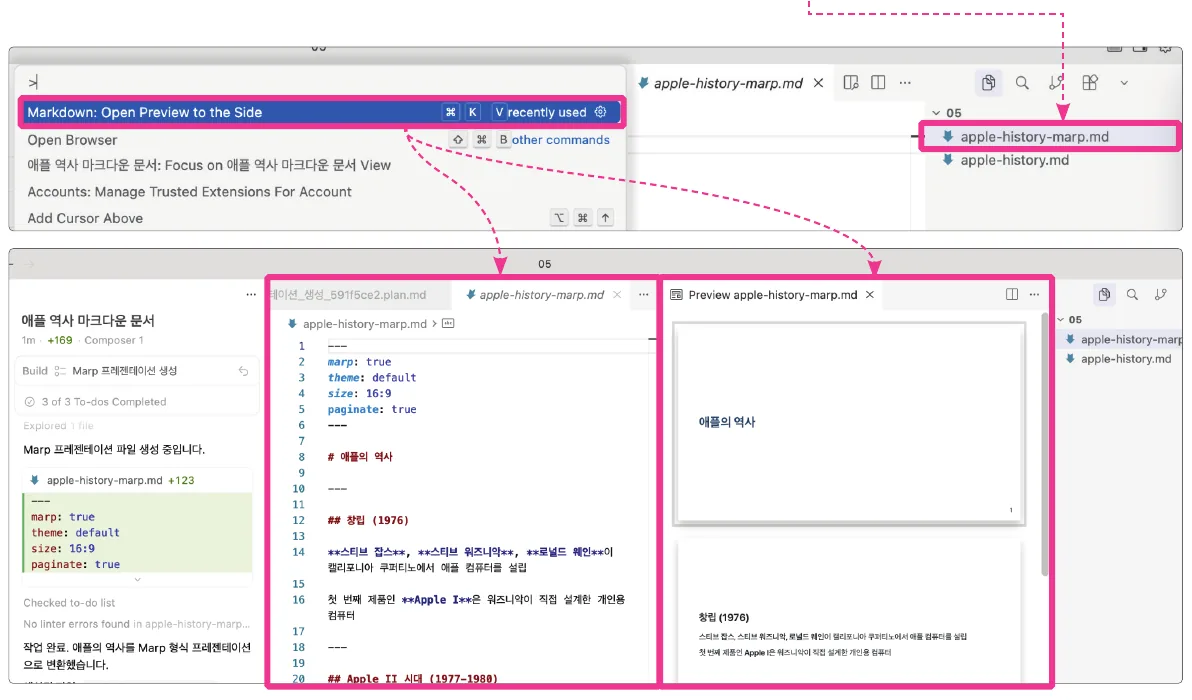The width and height of the screenshot is (1192, 700).
Task: Expand the "3 of 3 To-dos Completed" list
Action: (x=95, y=401)
